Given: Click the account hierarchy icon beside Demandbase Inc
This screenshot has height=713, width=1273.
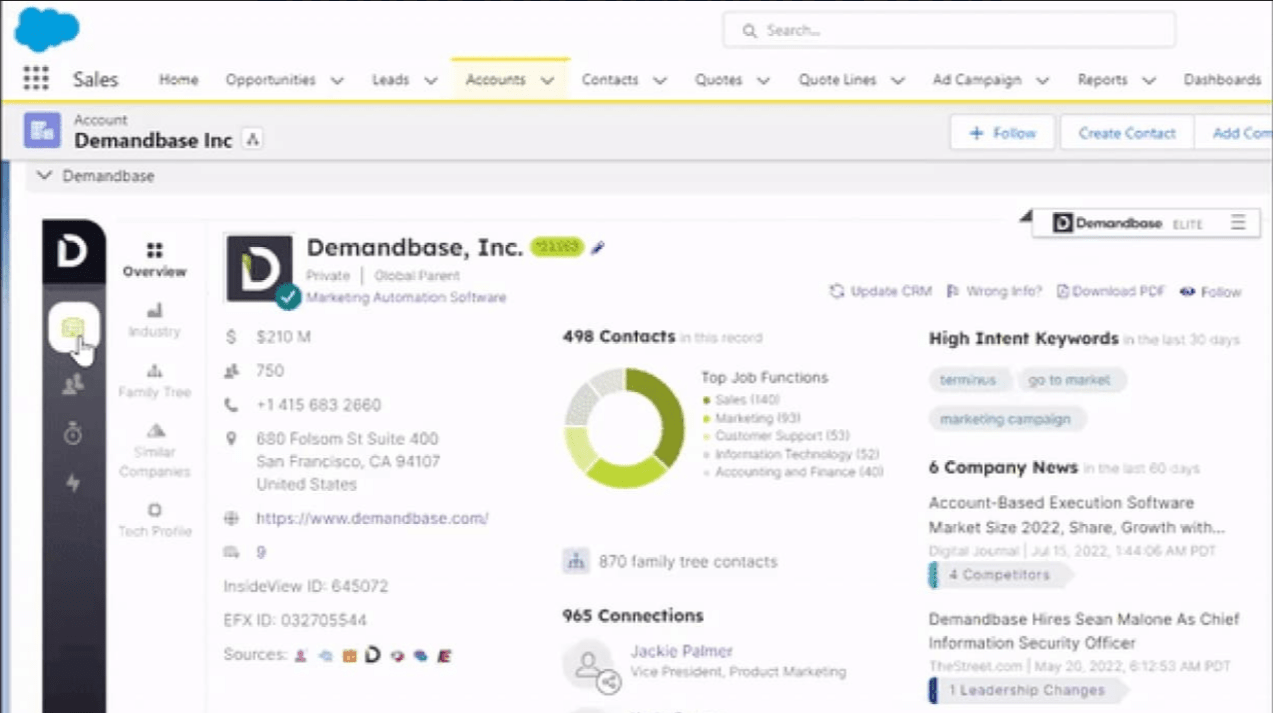Looking at the screenshot, I should [253, 140].
